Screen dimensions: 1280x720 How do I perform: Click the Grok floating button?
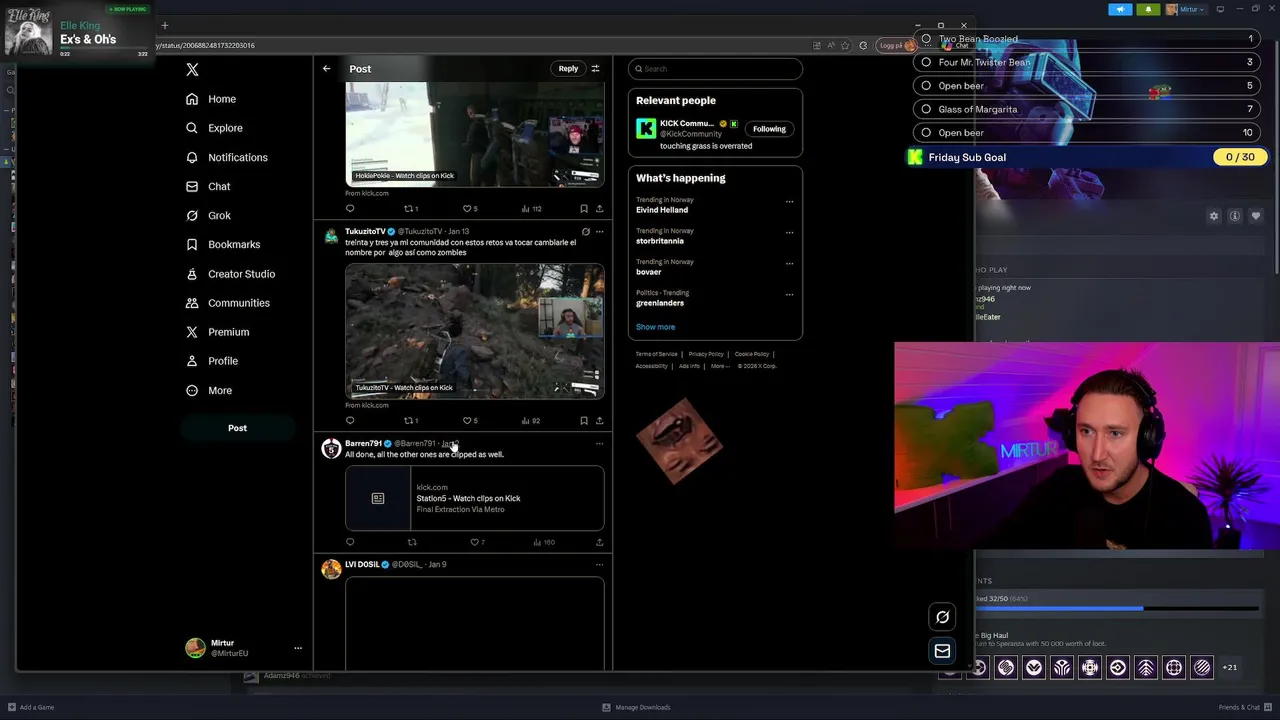[942, 617]
